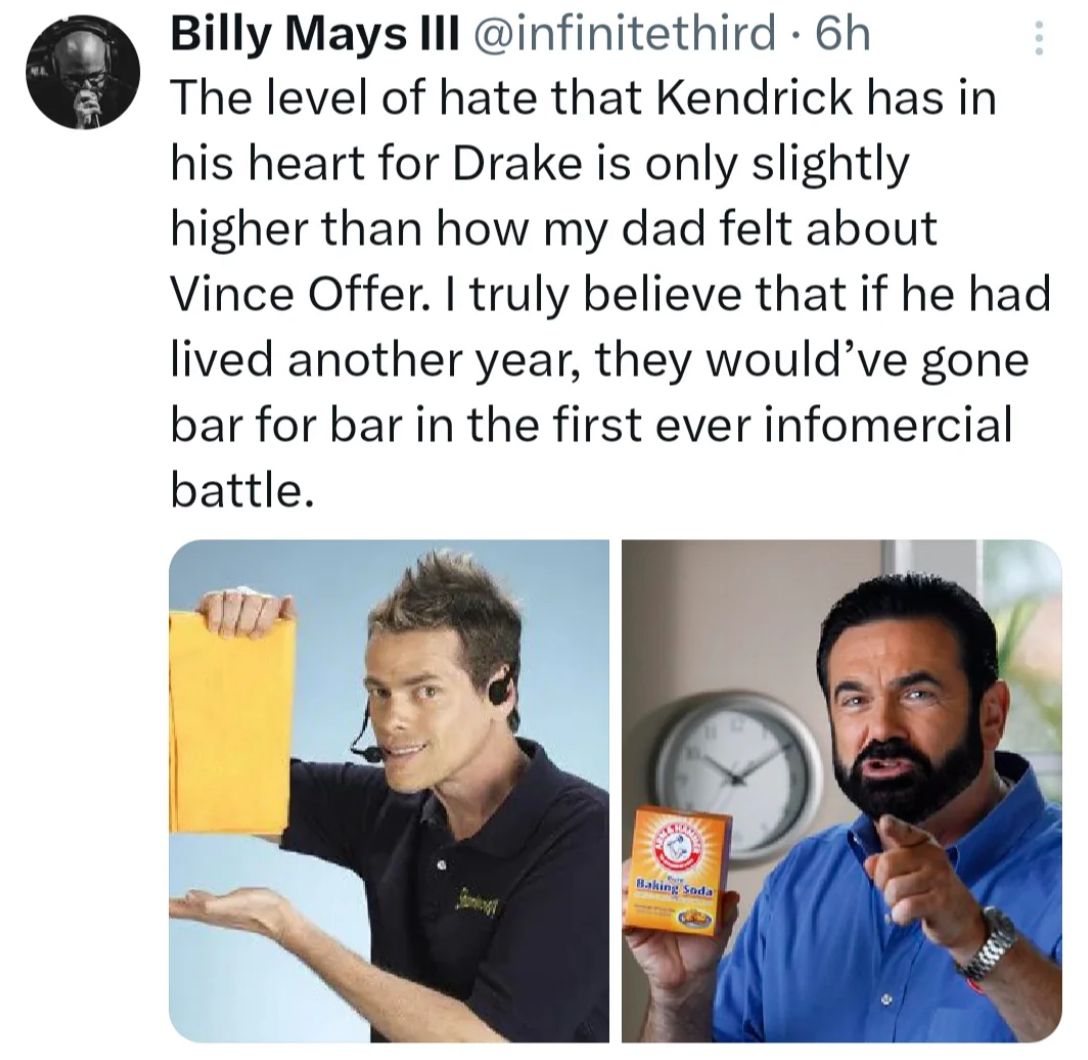1088x1060 pixels.
Task: Open the tweet's three-dot more options menu
Action: pos(1037,40)
